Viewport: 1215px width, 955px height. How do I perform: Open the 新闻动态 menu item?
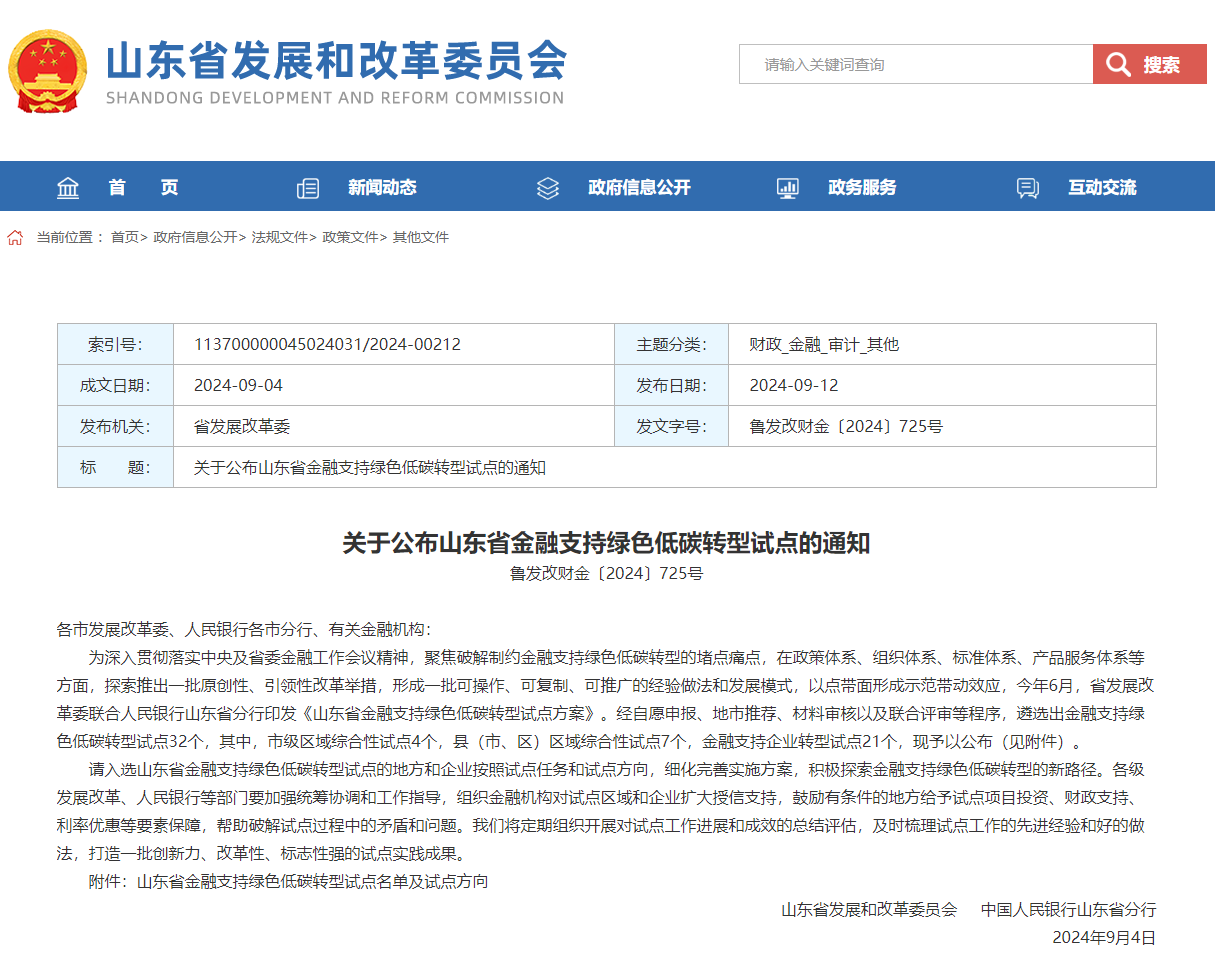pos(382,188)
